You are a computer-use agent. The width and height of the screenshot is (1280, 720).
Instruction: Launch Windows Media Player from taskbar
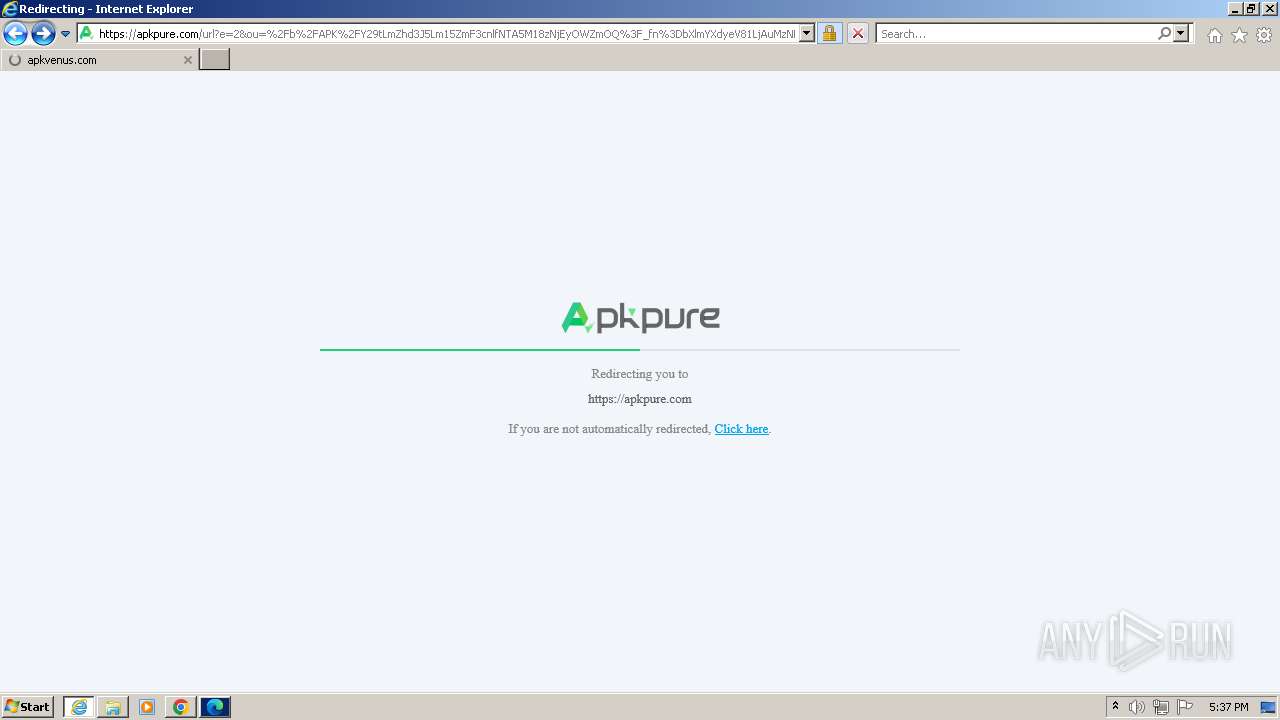(147, 707)
